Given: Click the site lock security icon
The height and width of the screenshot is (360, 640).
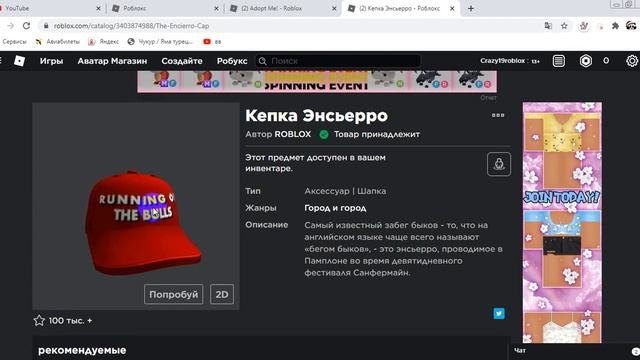Looking at the screenshot, I should (x=46, y=26).
